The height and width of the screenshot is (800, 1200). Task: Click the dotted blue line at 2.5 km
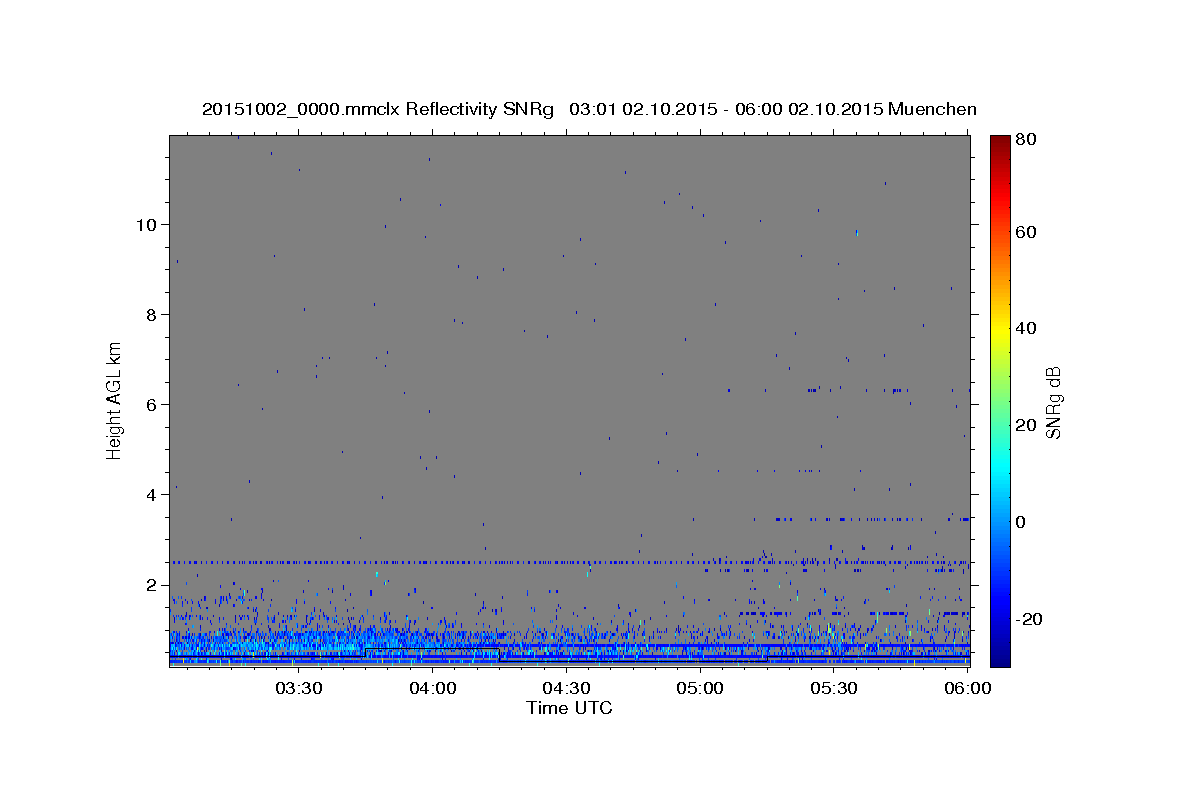[569, 562]
